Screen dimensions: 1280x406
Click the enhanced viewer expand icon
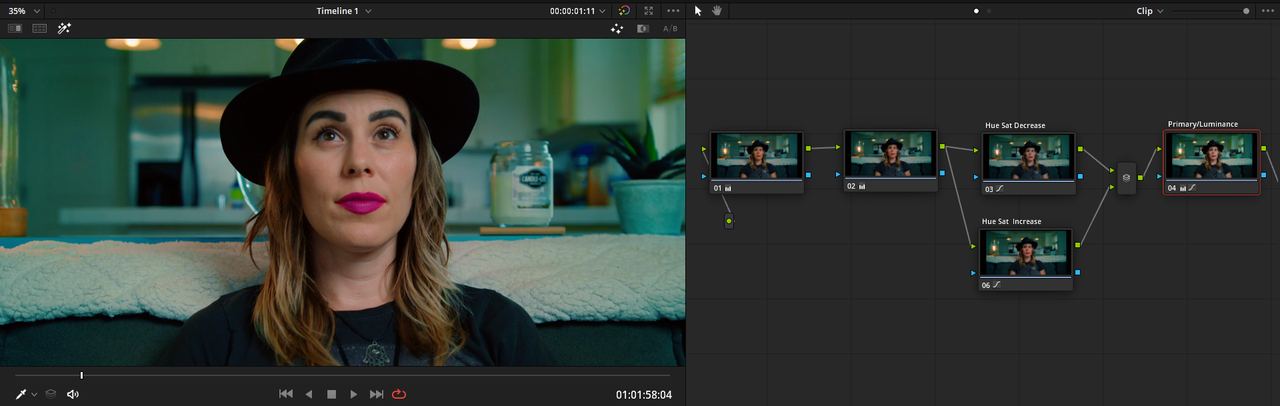[x=648, y=10]
